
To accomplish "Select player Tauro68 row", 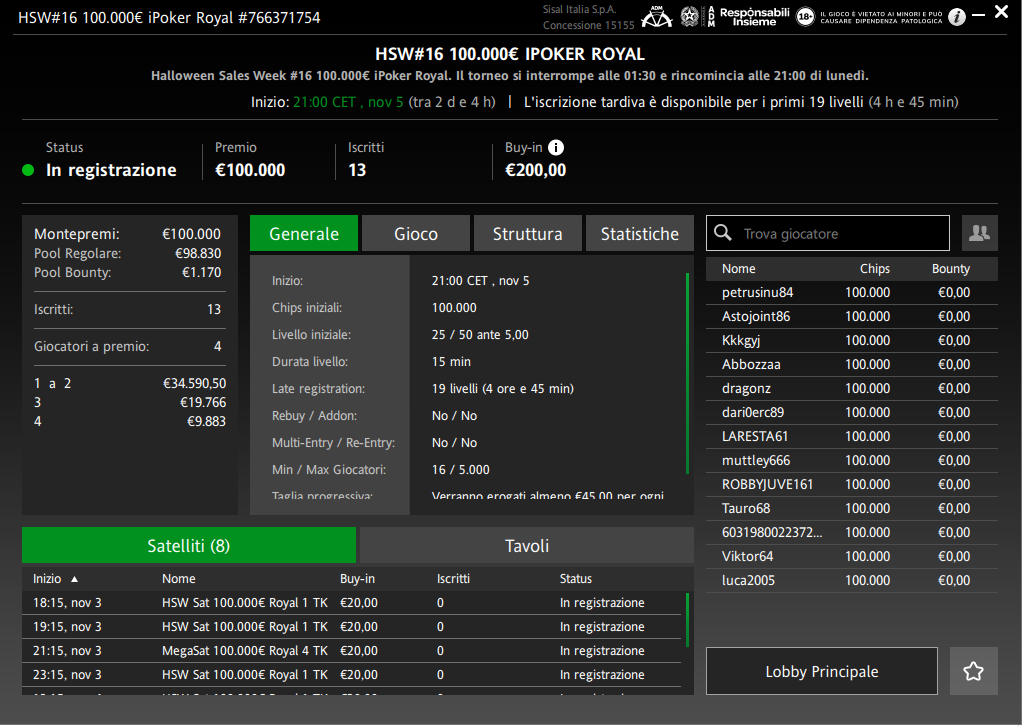I will point(851,508).
